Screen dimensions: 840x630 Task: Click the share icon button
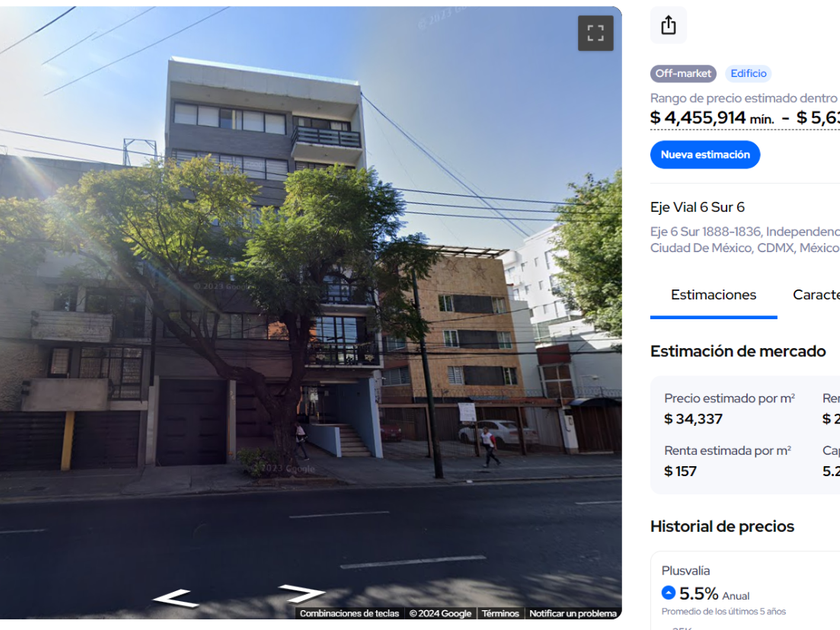pyautogui.click(x=668, y=26)
